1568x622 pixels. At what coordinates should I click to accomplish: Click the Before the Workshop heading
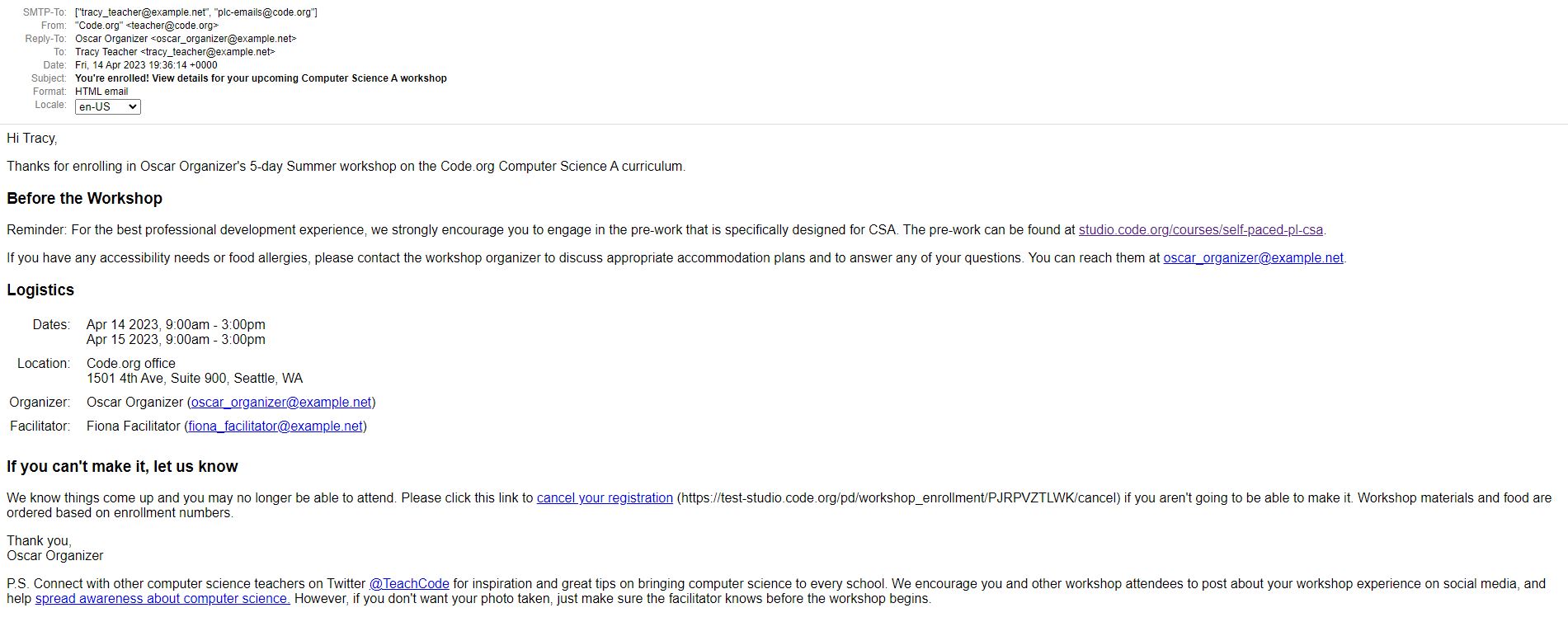tap(84, 199)
